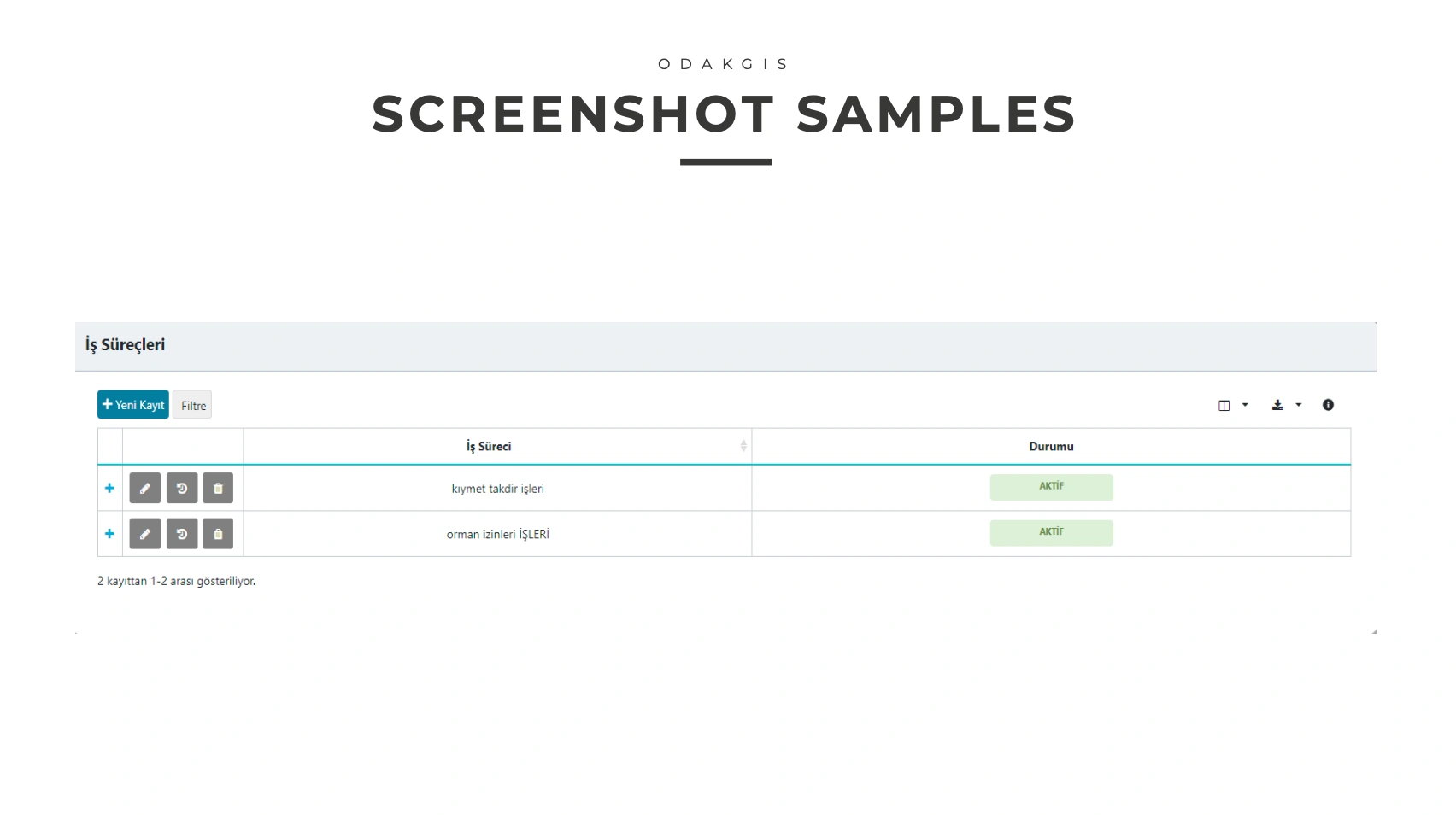Expand the orman izinleri İŞLERİ row details
The width and height of the screenshot is (1456, 815).
coord(109,534)
